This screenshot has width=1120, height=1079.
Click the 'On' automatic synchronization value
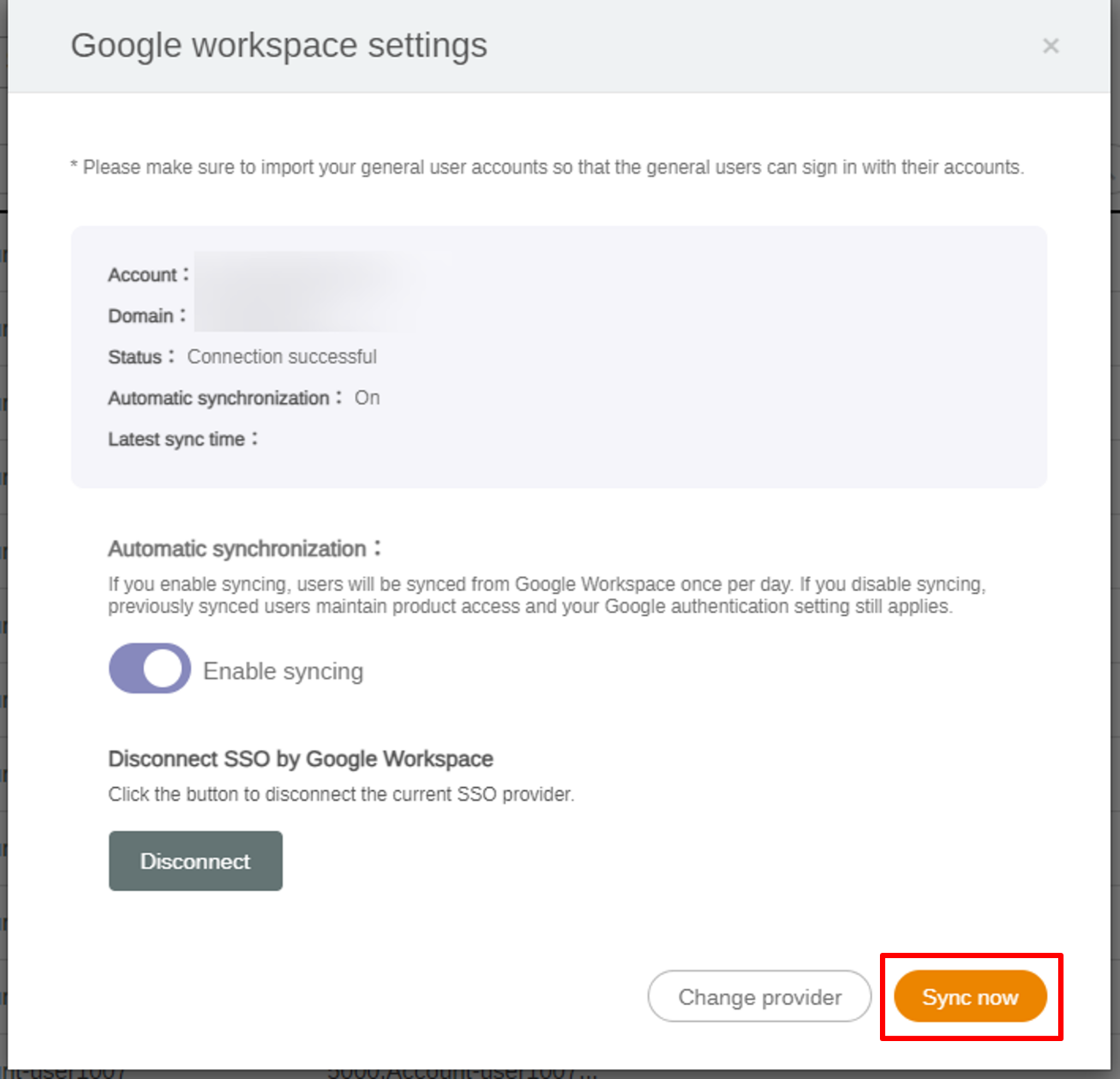[367, 398]
